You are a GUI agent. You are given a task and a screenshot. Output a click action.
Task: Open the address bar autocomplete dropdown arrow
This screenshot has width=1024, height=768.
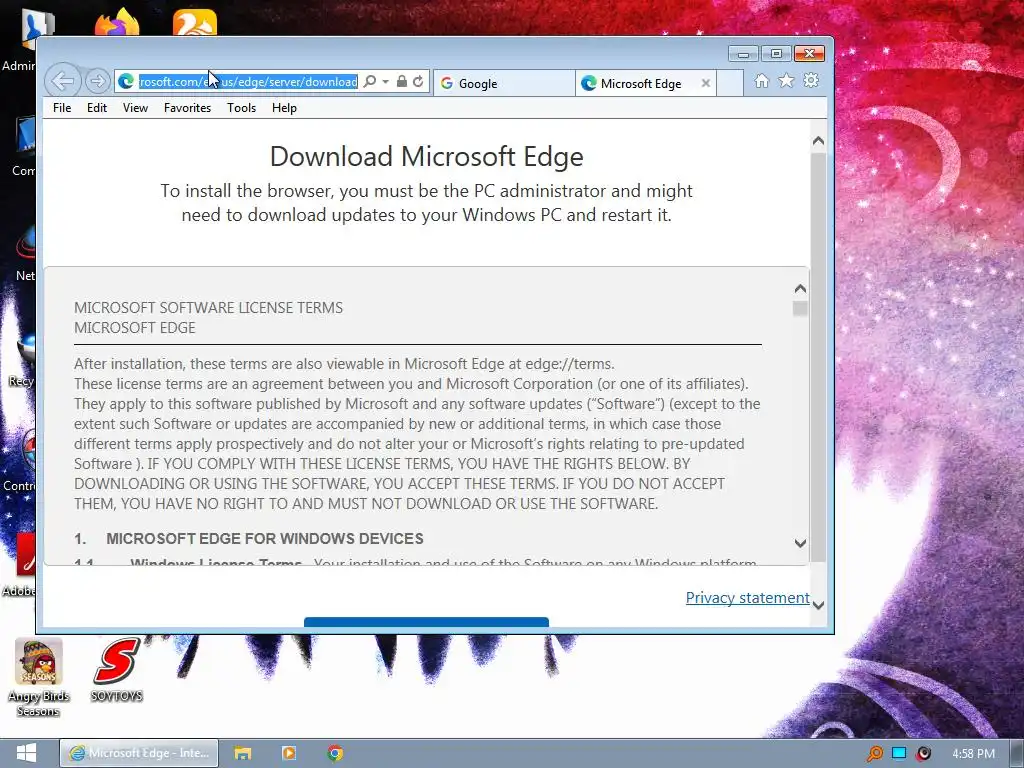click(385, 82)
